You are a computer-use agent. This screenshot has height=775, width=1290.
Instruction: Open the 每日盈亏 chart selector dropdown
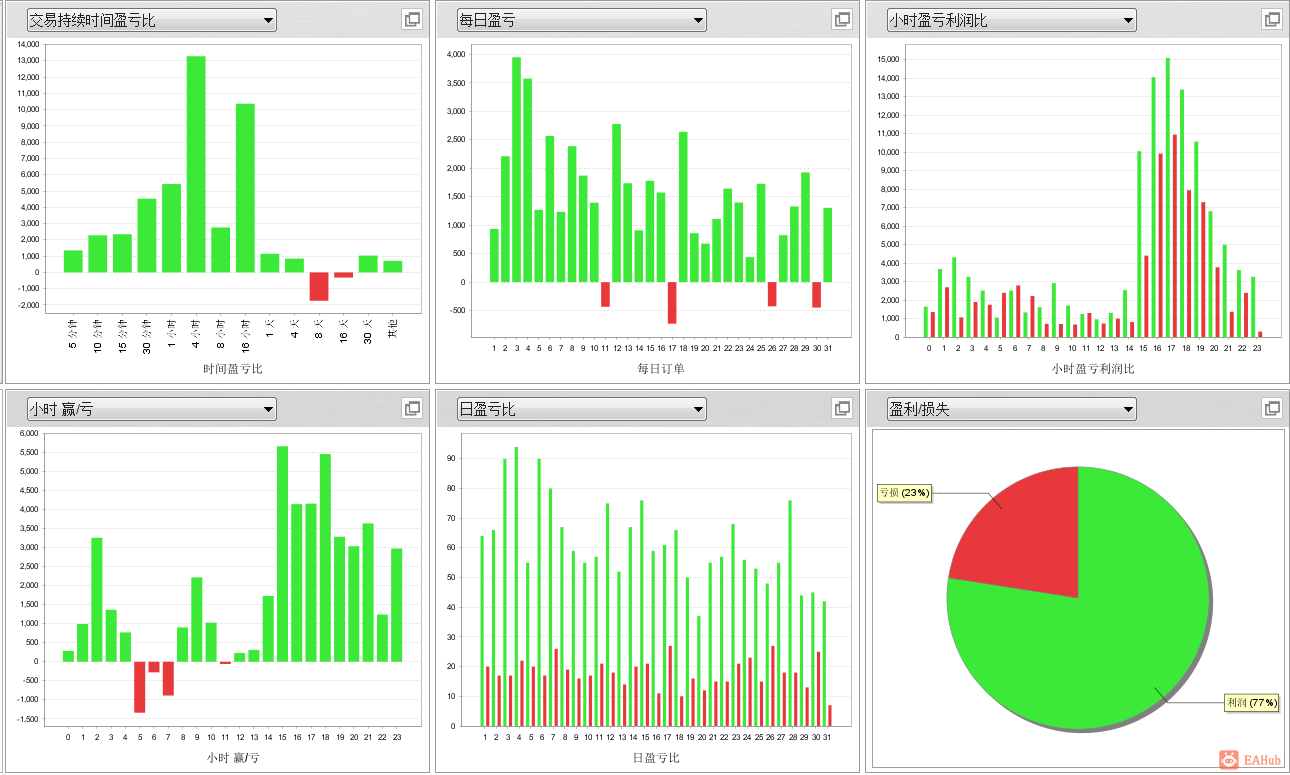(581, 20)
